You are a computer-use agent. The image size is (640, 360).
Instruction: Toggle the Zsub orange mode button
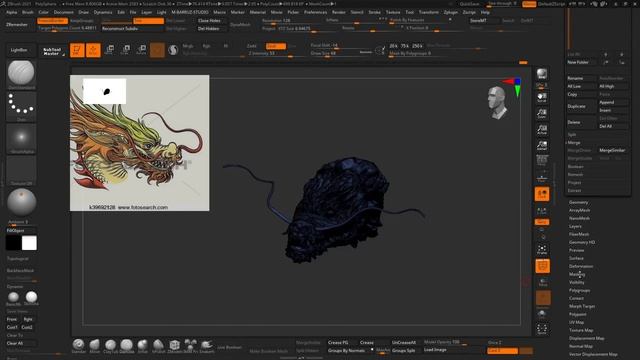click(276, 46)
